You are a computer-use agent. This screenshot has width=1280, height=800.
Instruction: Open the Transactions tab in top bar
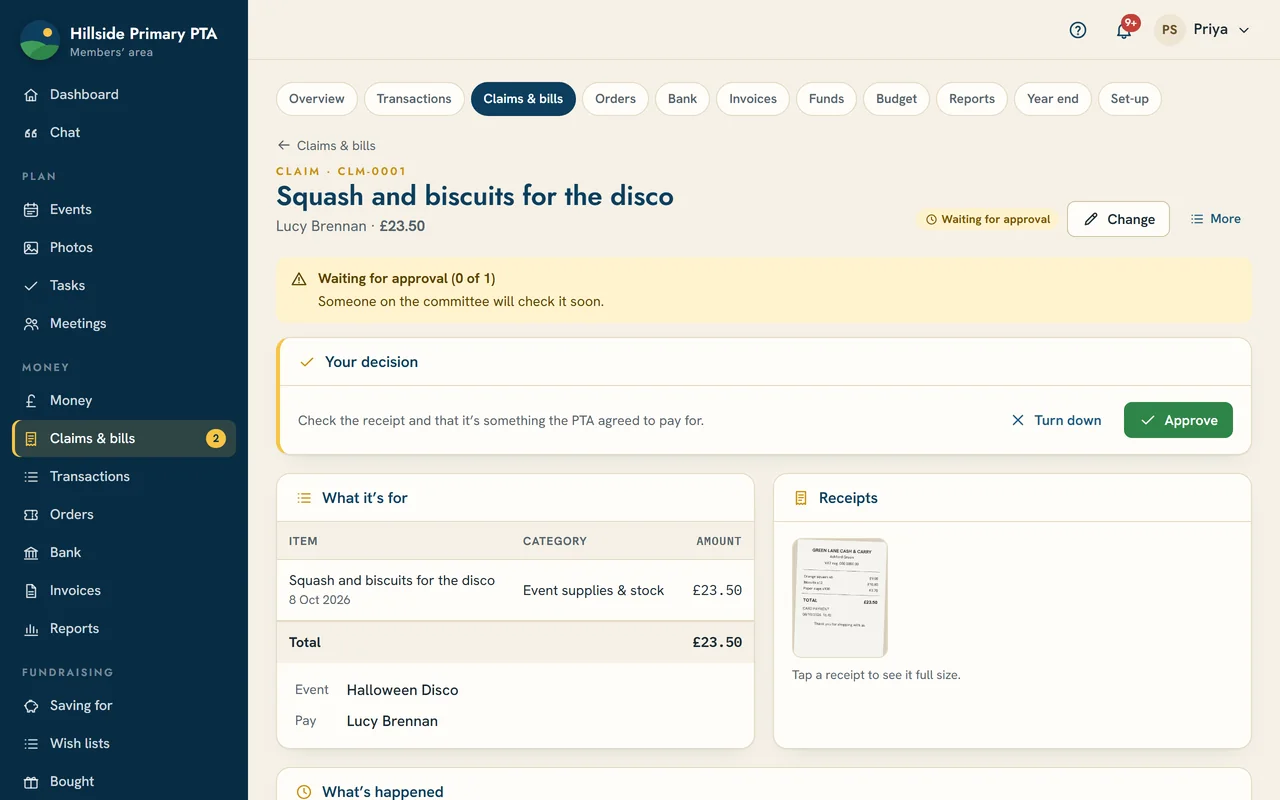point(414,99)
